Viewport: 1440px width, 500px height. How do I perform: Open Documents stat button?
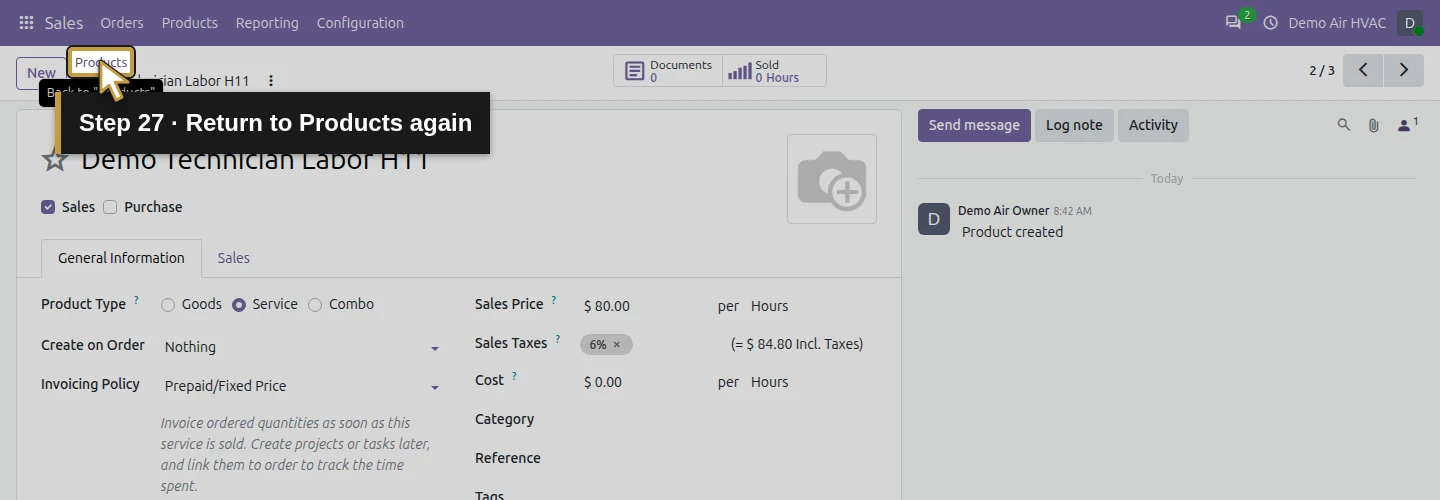668,71
